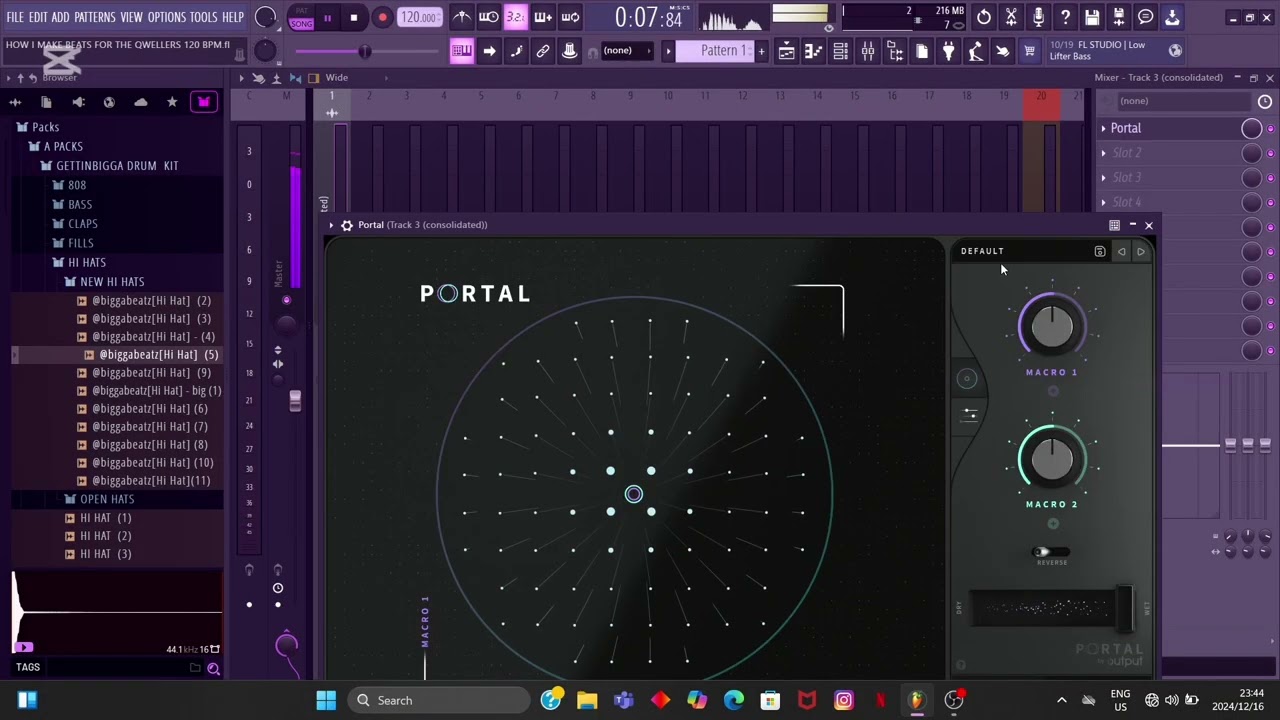Toggle the metronome icon
This screenshot has height=720, width=1280.
(x=462, y=17)
